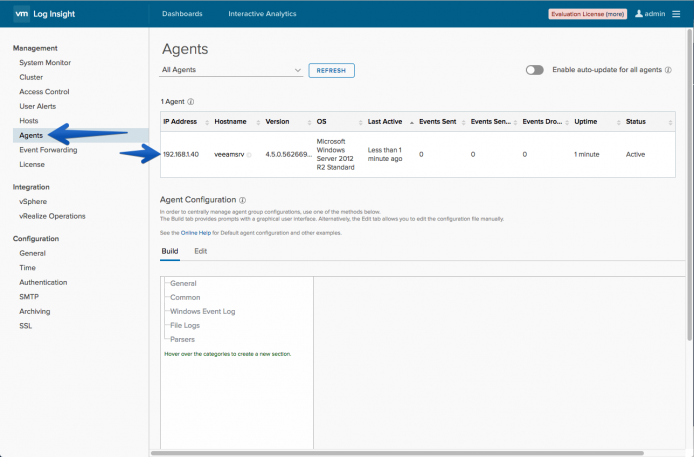Sort by Hostname column arrows
Viewport: 694px width, 457px height.
point(258,122)
